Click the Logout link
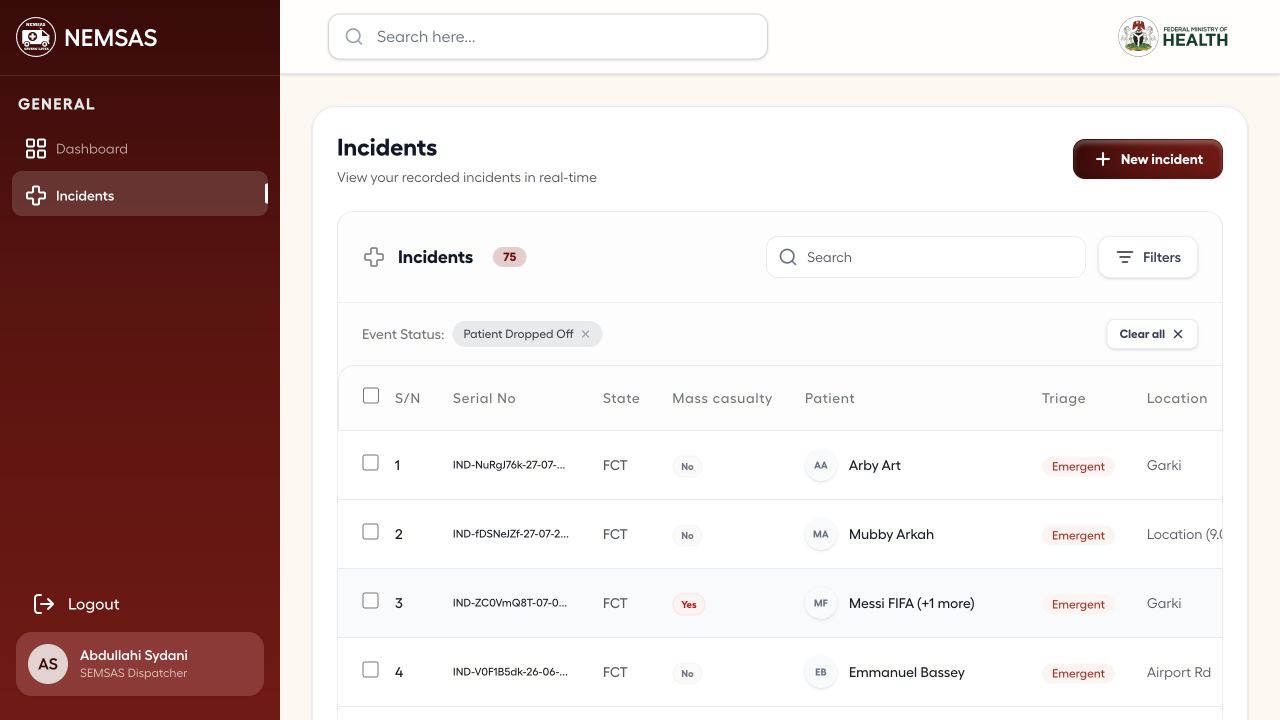This screenshot has height=720, width=1280. (x=77, y=604)
